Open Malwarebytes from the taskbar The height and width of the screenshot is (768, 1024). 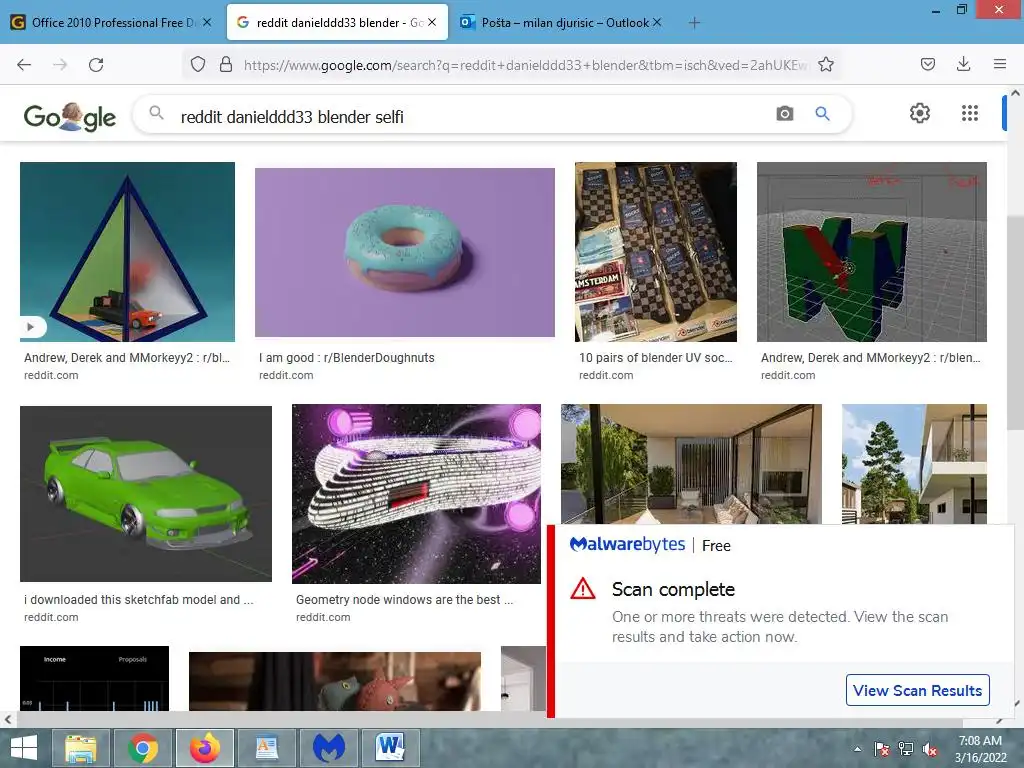pos(328,748)
